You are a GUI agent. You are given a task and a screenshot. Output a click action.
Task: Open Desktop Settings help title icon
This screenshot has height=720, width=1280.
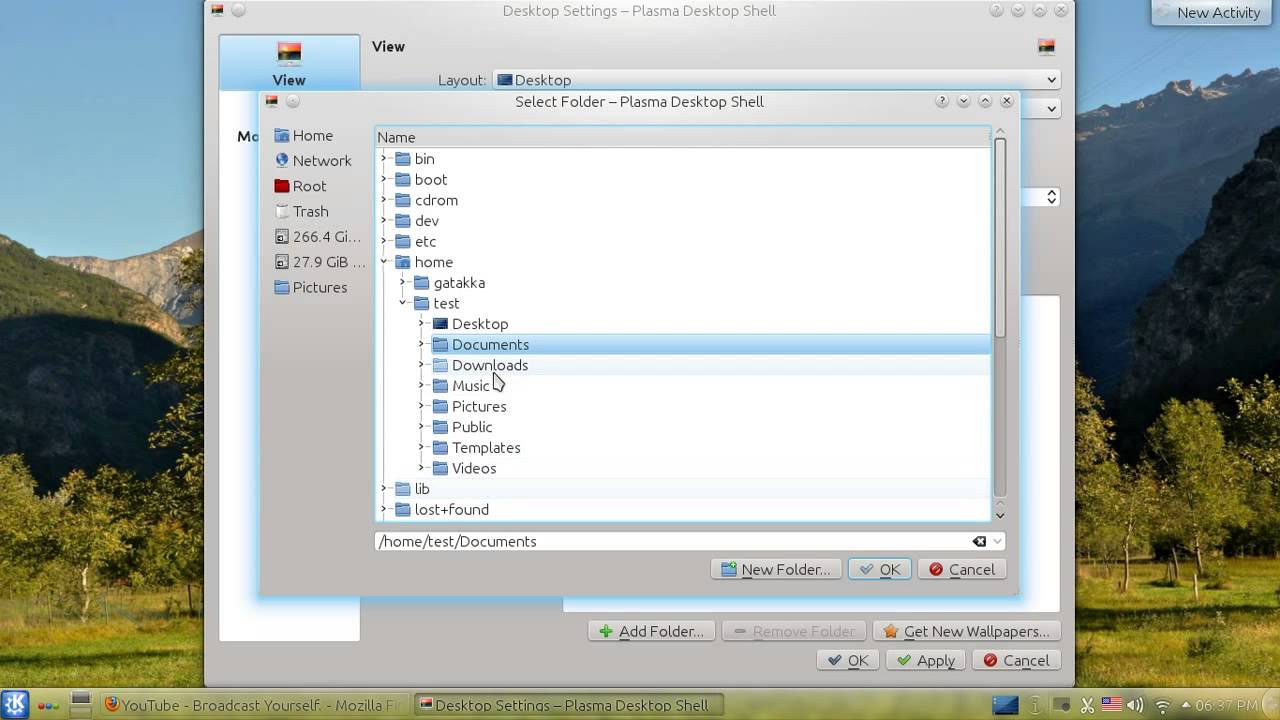pyautogui.click(x=997, y=10)
